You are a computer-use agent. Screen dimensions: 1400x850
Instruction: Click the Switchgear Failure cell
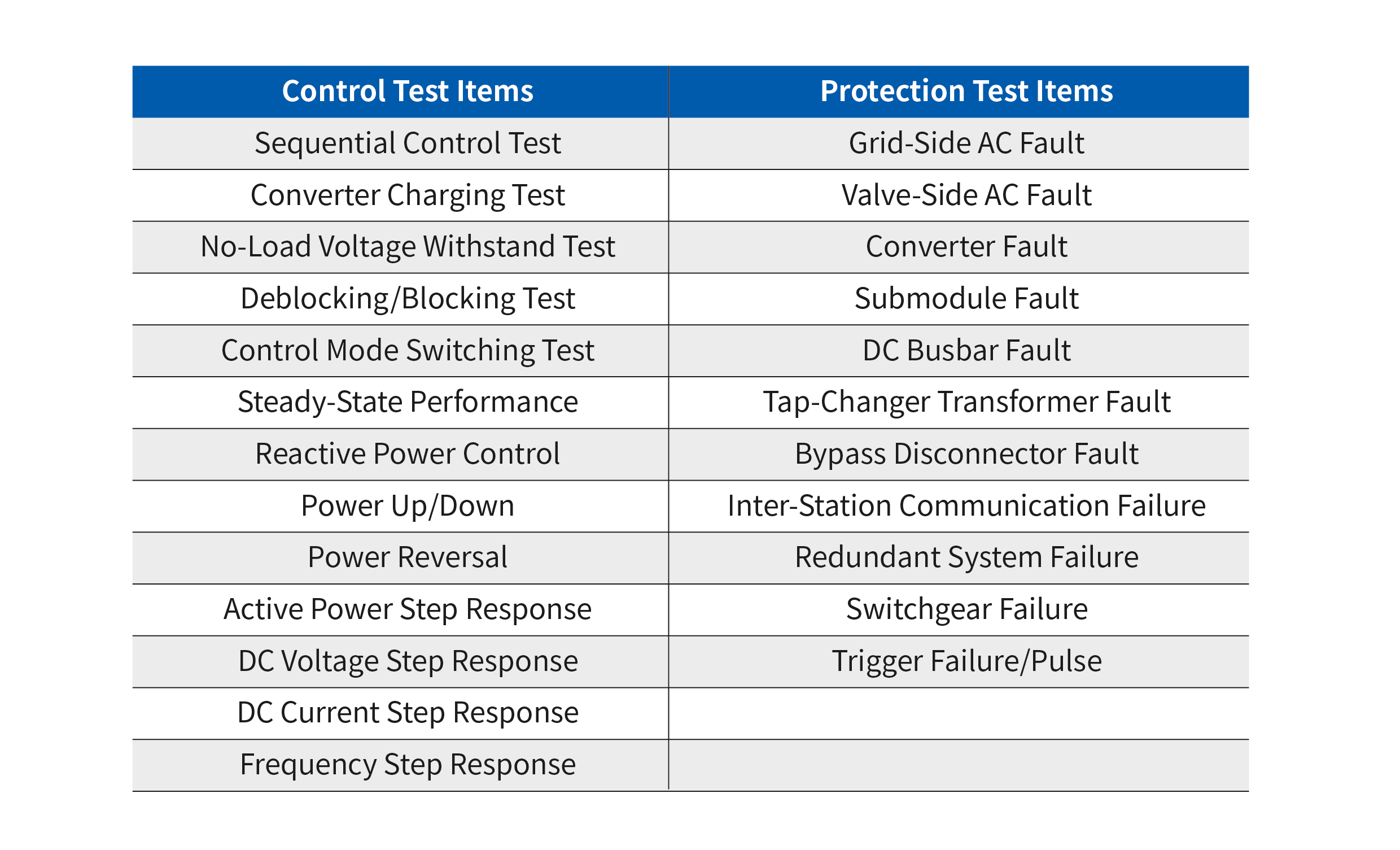click(x=966, y=609)
